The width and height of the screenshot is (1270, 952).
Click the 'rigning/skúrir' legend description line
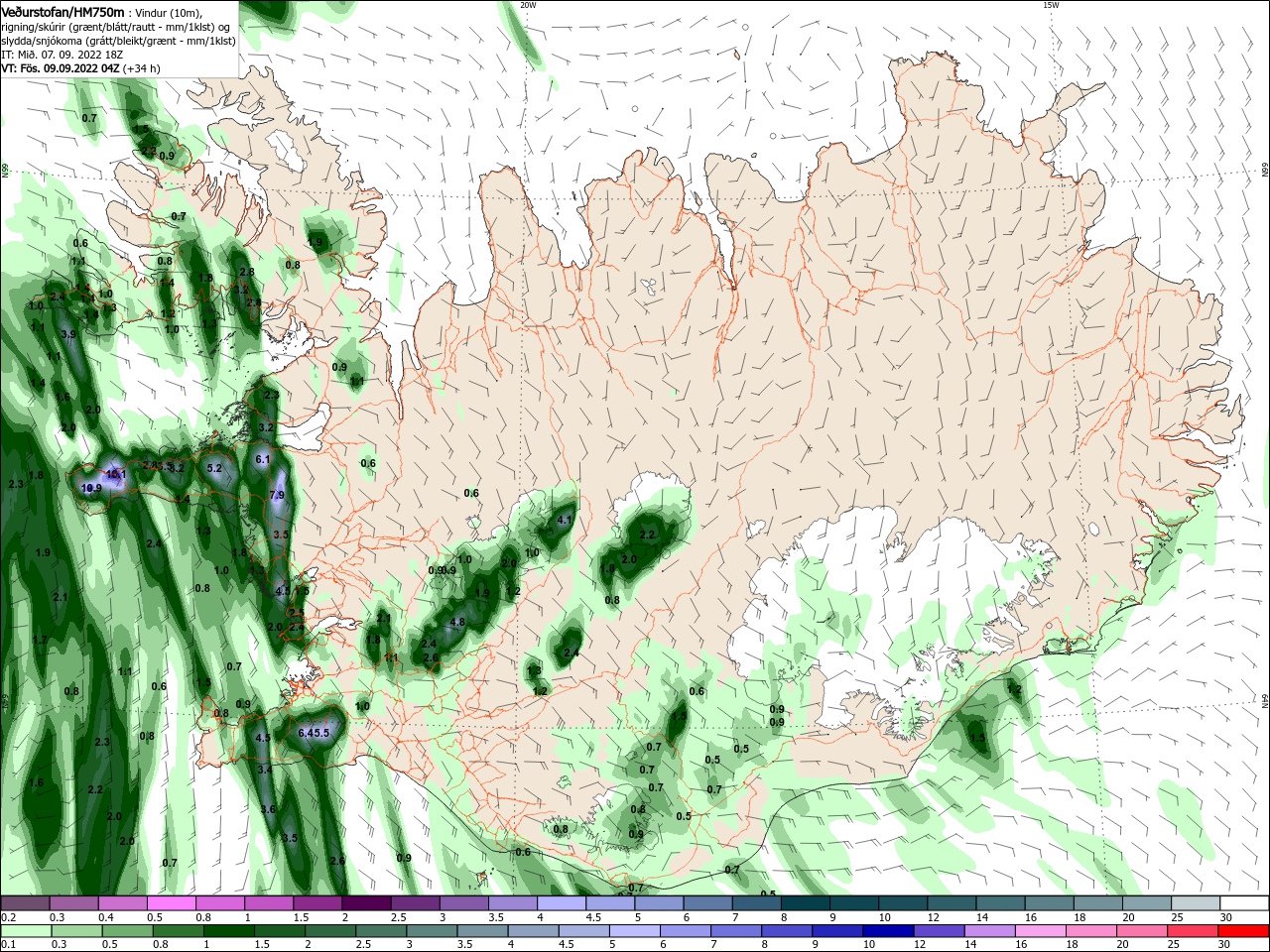tap(113, 27)
